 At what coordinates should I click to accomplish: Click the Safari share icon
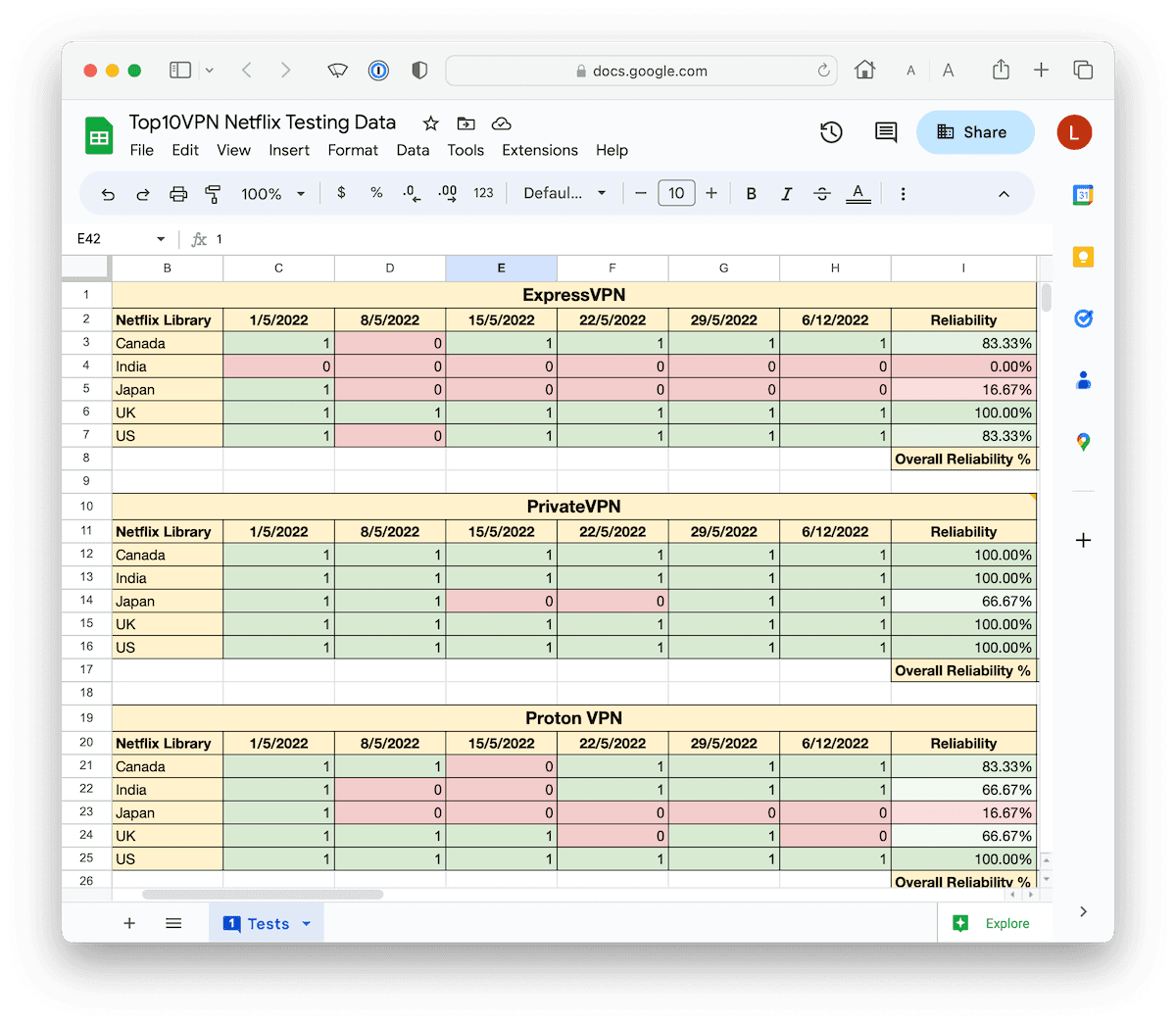[1001, 70]
